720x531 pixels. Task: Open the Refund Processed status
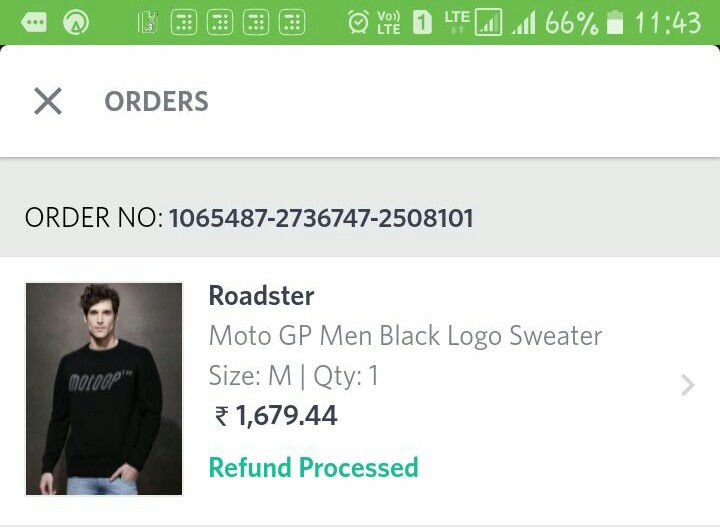[x=314, y=468]
